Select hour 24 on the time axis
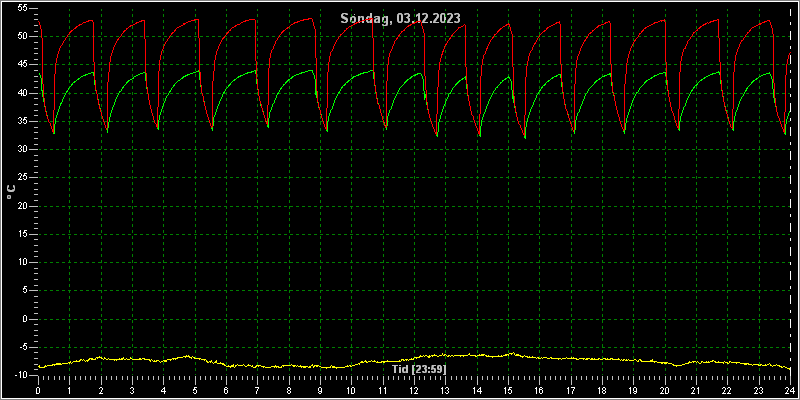This screenshot has width=800, height=400. [x=790, y=390]
